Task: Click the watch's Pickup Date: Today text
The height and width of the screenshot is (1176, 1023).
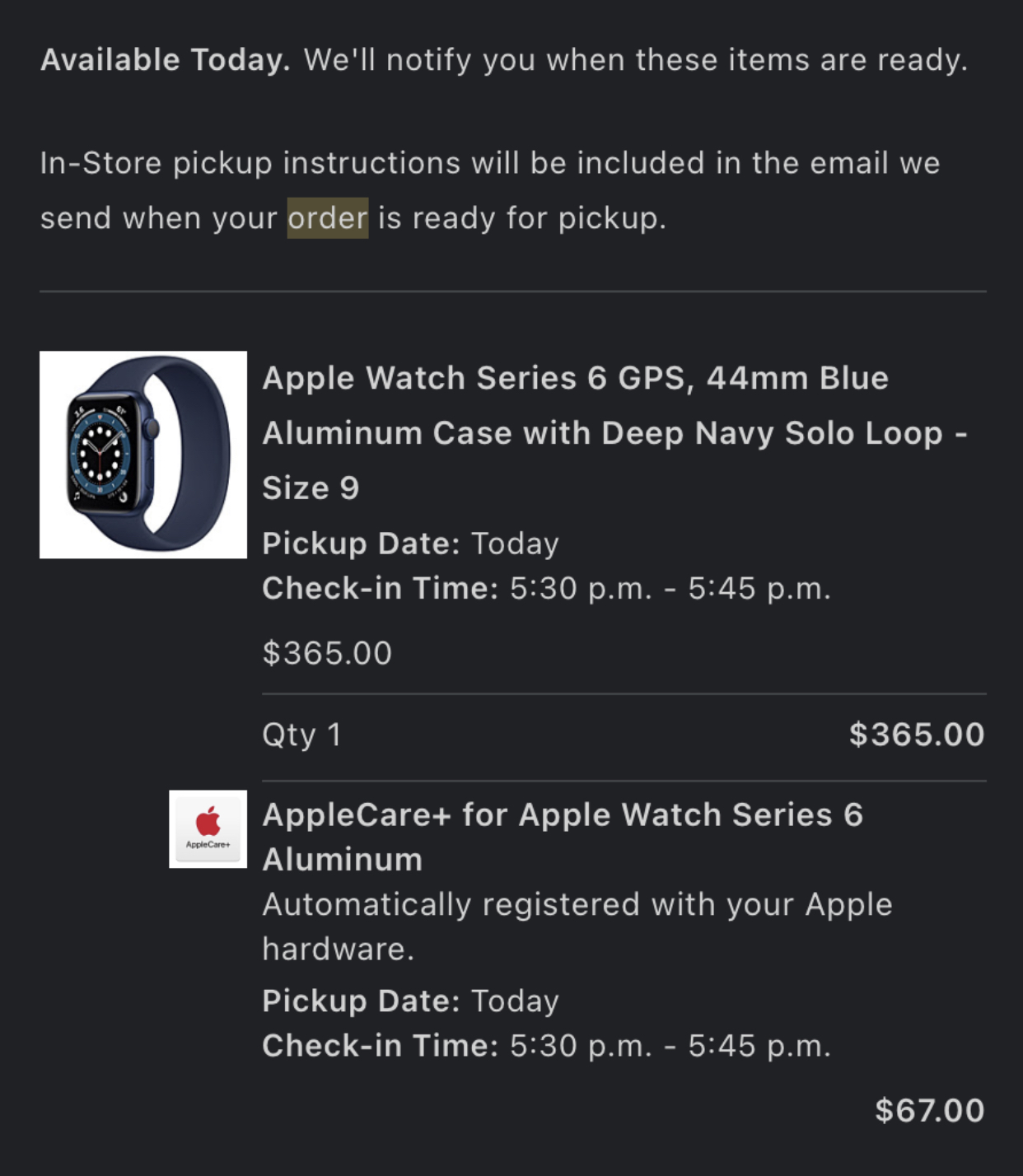Action: pos(410,544)
